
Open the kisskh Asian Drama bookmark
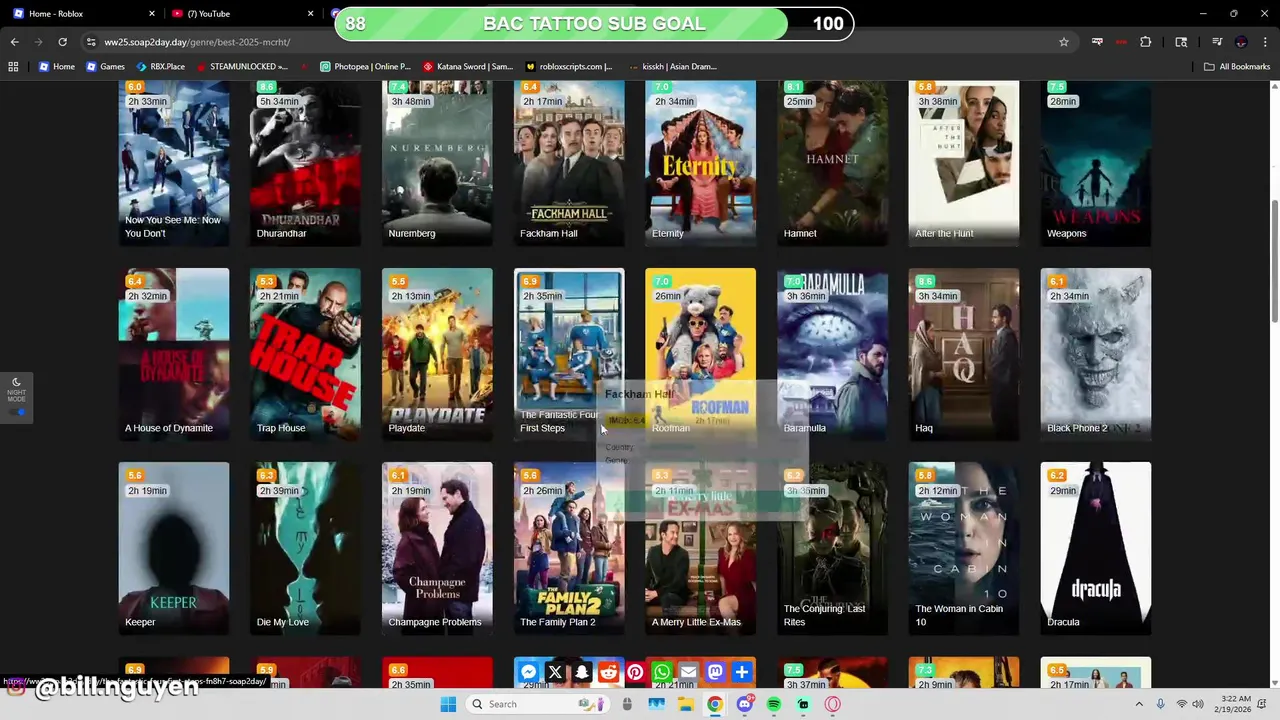pyautogui.click(x=673, y=67)
